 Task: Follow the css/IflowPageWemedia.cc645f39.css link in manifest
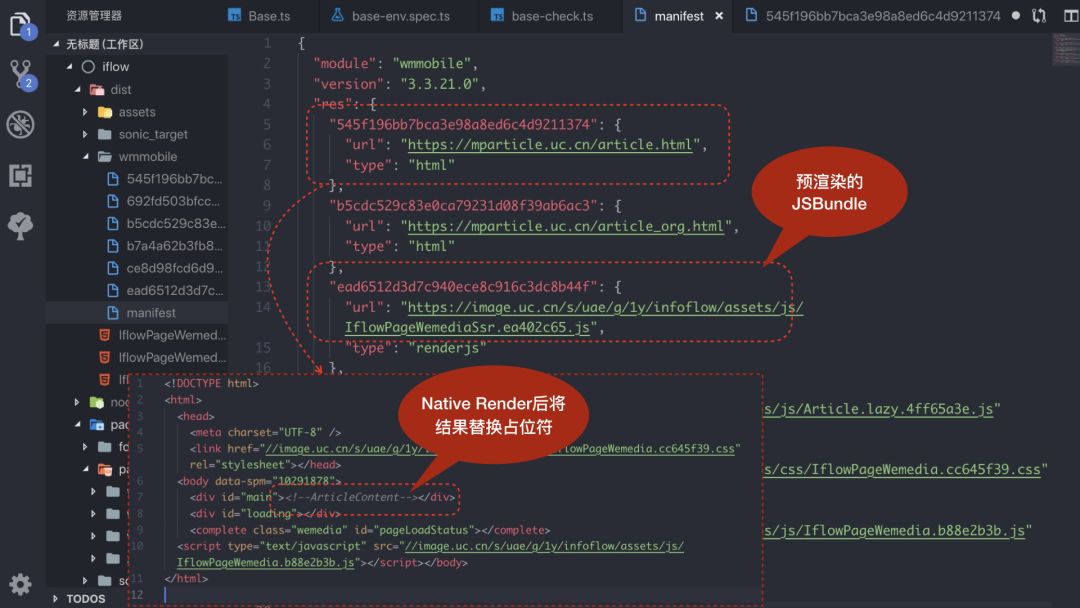coord(902,470)
